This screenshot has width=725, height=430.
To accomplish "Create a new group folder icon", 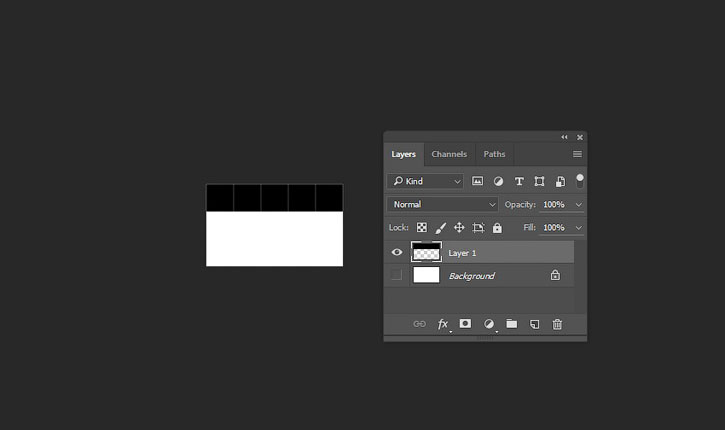I will 511,324.
